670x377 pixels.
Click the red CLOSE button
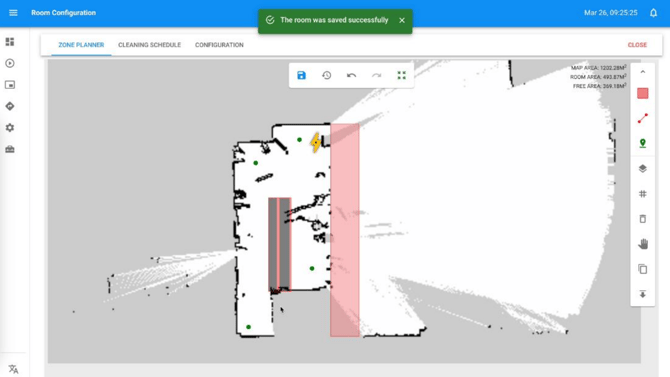click(637, 45)
